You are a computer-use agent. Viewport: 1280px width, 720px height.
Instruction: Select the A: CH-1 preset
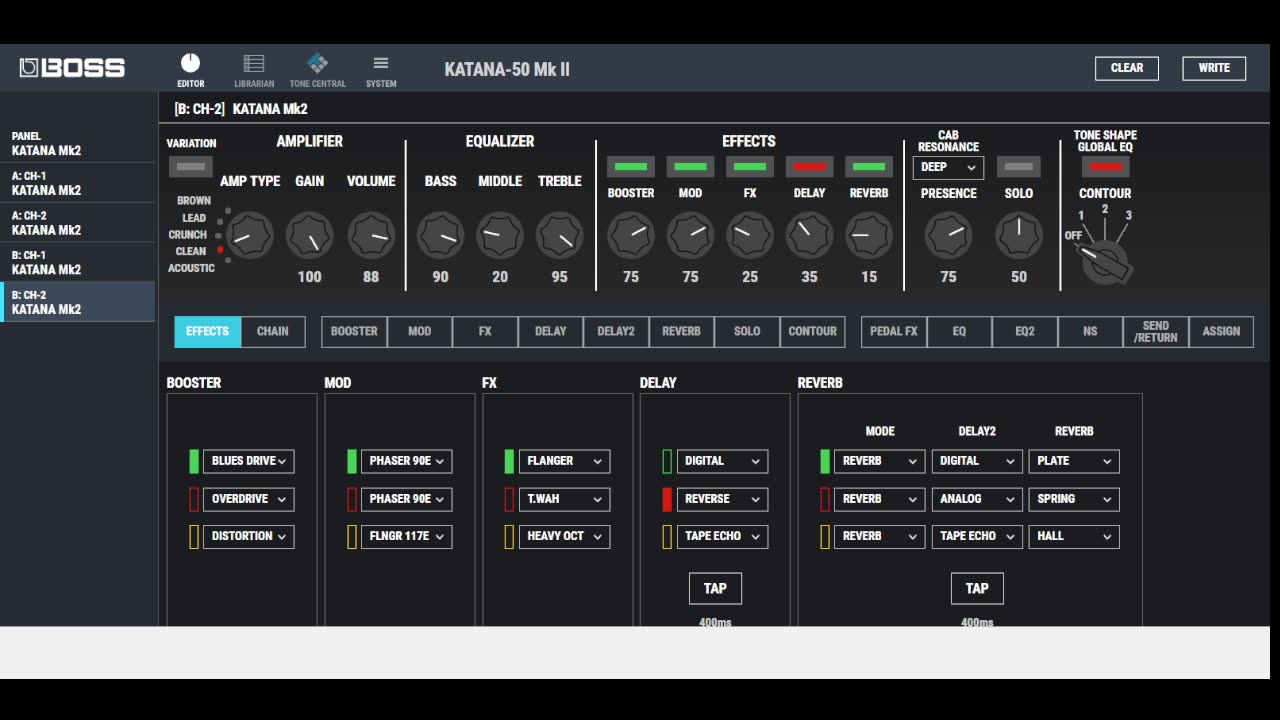pyautogui.click(x=77, y=183)
